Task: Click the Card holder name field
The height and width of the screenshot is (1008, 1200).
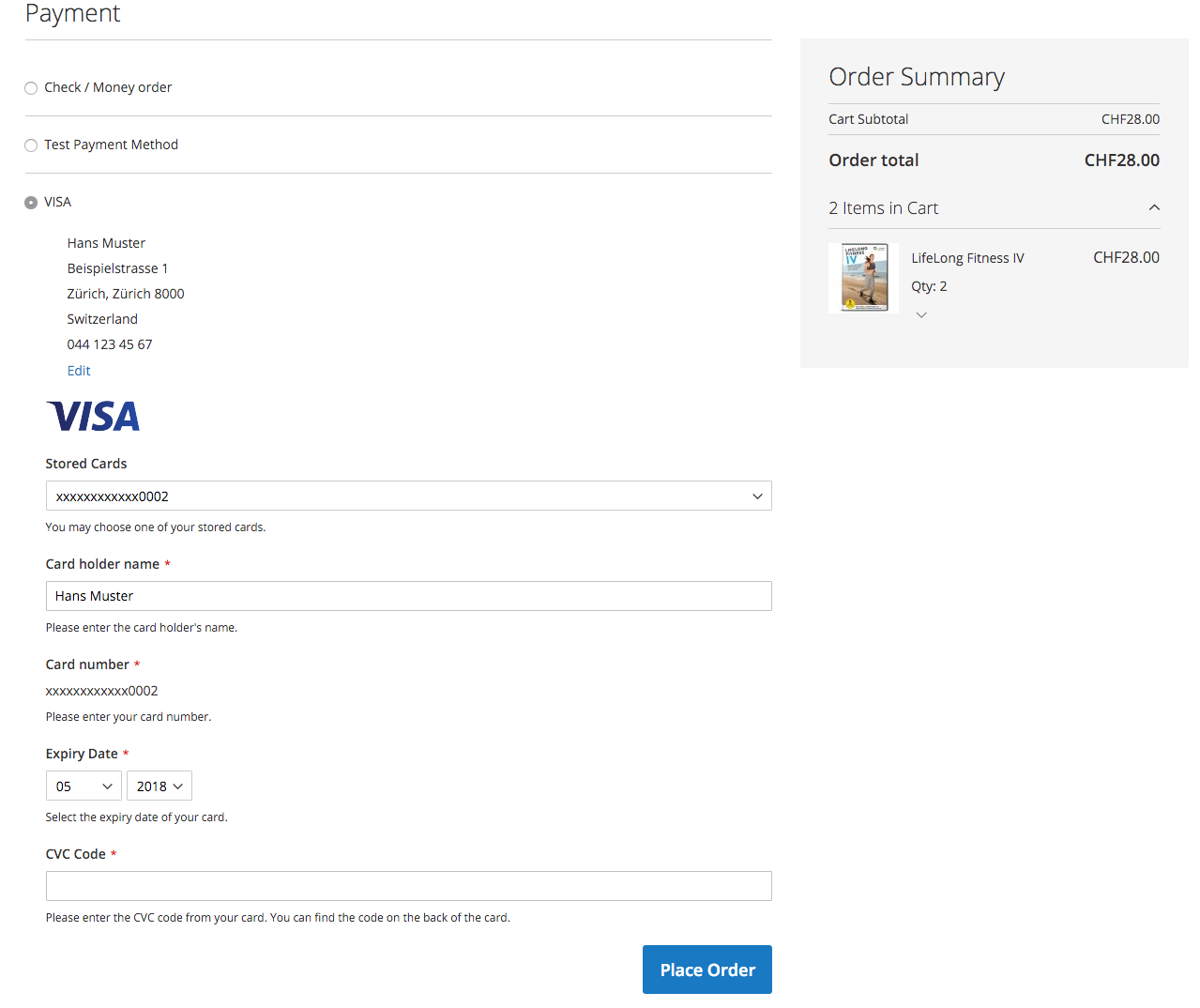Action: pyautogui.click(x=408, y=596)
